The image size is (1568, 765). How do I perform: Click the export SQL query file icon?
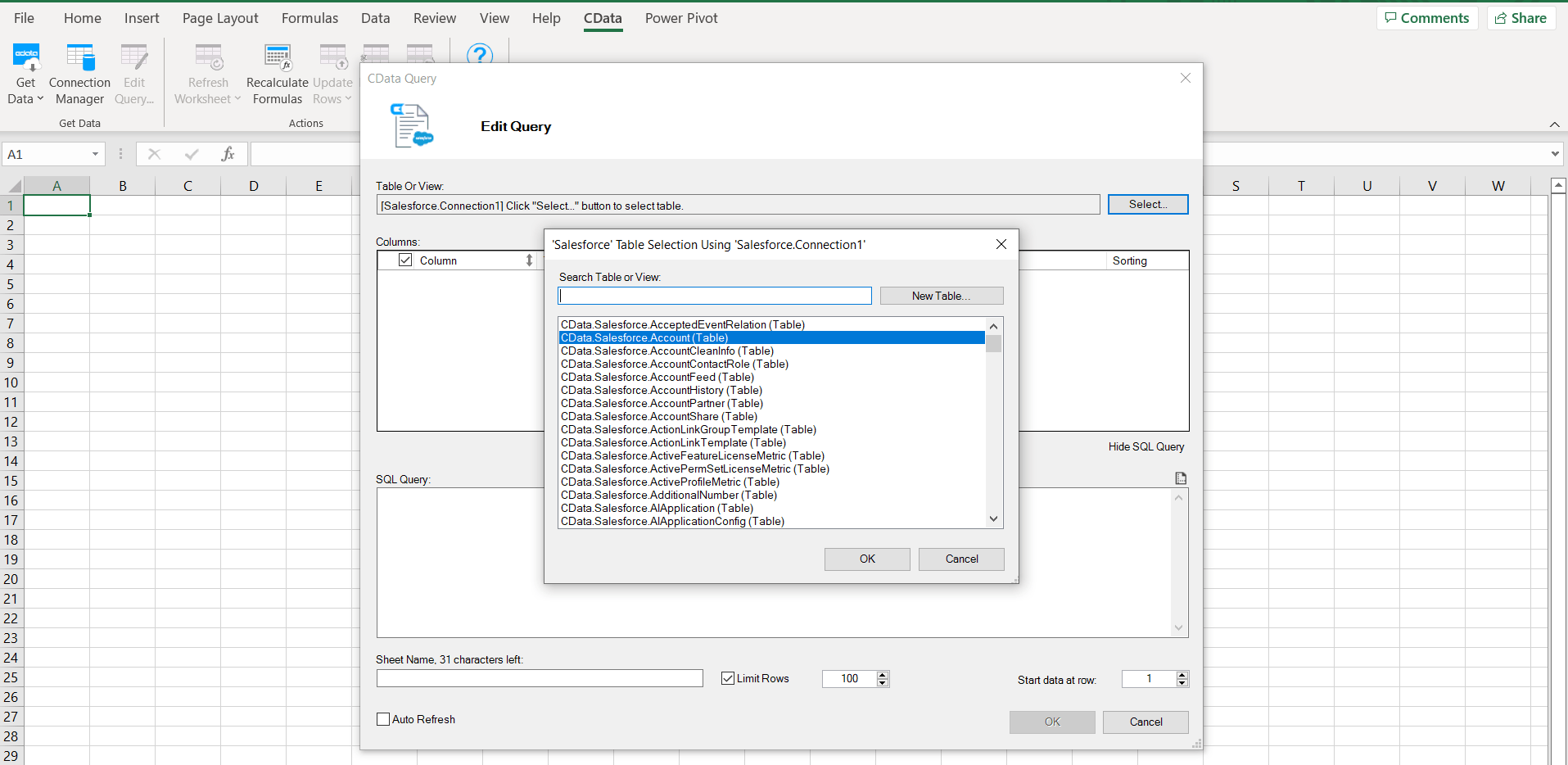pos(1181,478)
